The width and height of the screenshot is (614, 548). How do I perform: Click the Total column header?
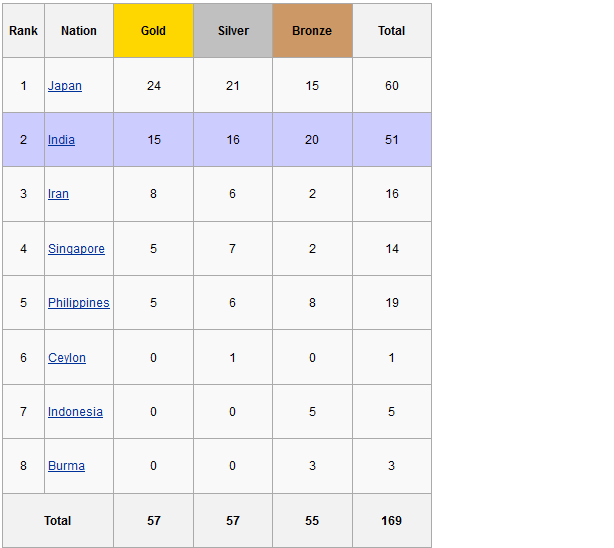click(x=392, y=31)
